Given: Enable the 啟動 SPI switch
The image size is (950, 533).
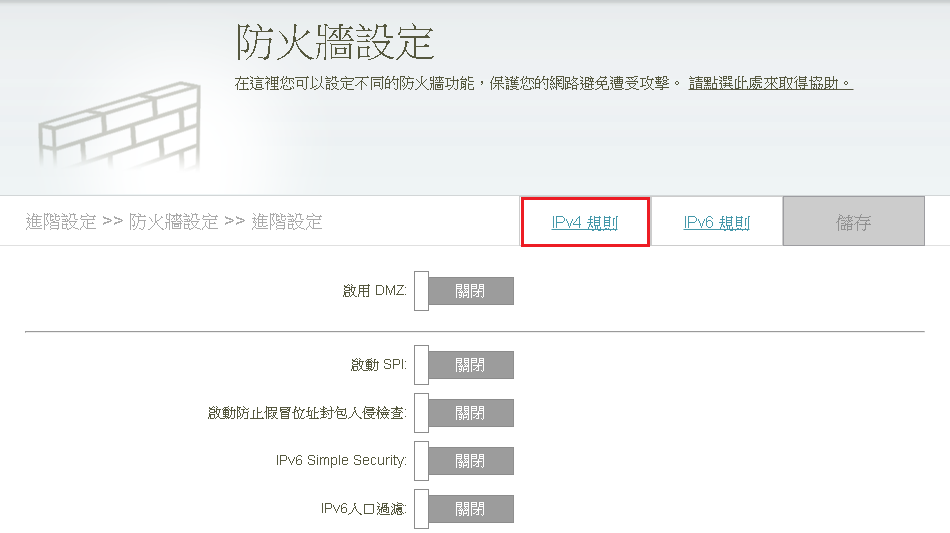Looking at the screenshot, I should point(464,365).
